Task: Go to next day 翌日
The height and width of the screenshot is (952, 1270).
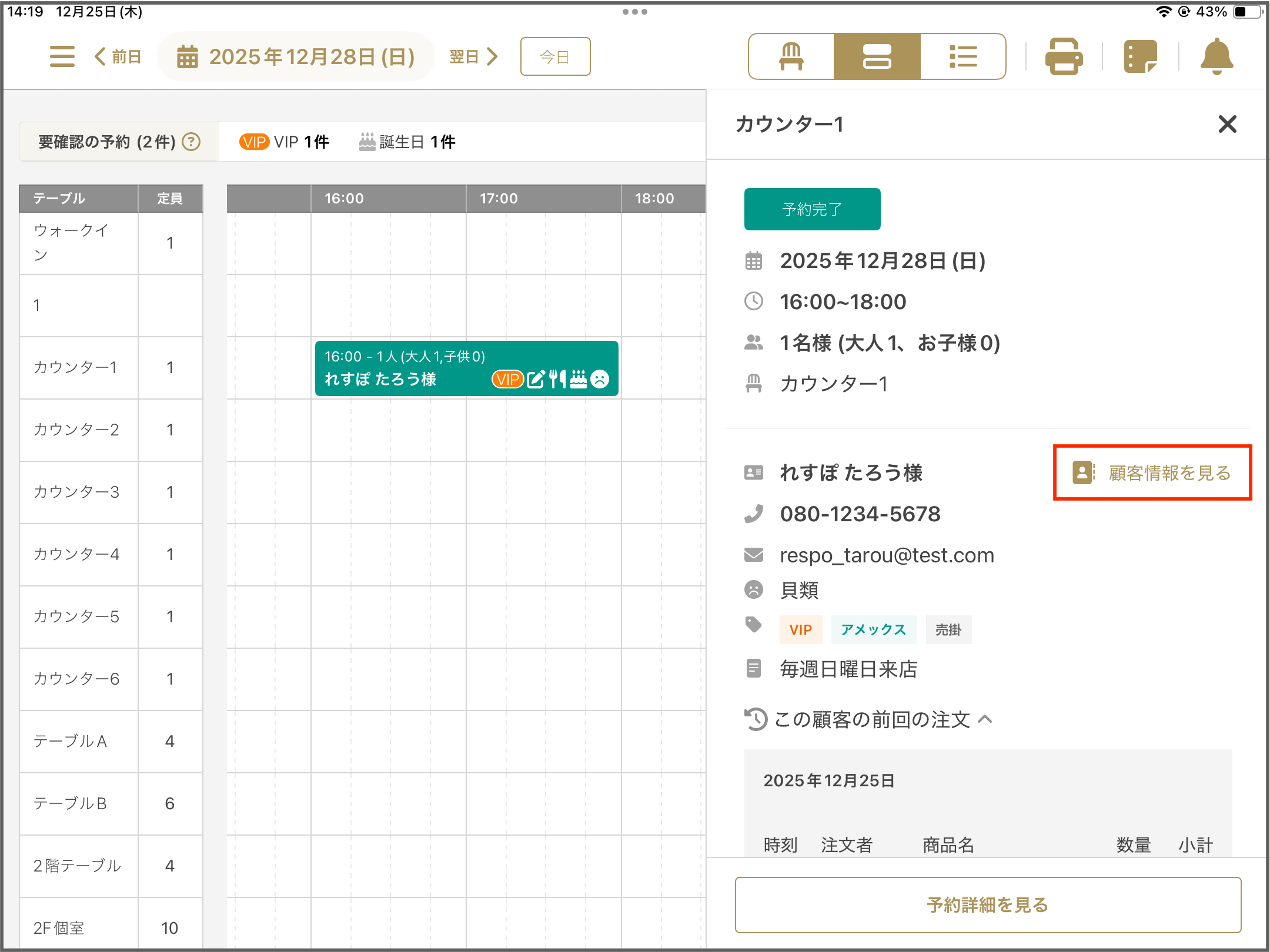Action: click(x=473, y=56)
